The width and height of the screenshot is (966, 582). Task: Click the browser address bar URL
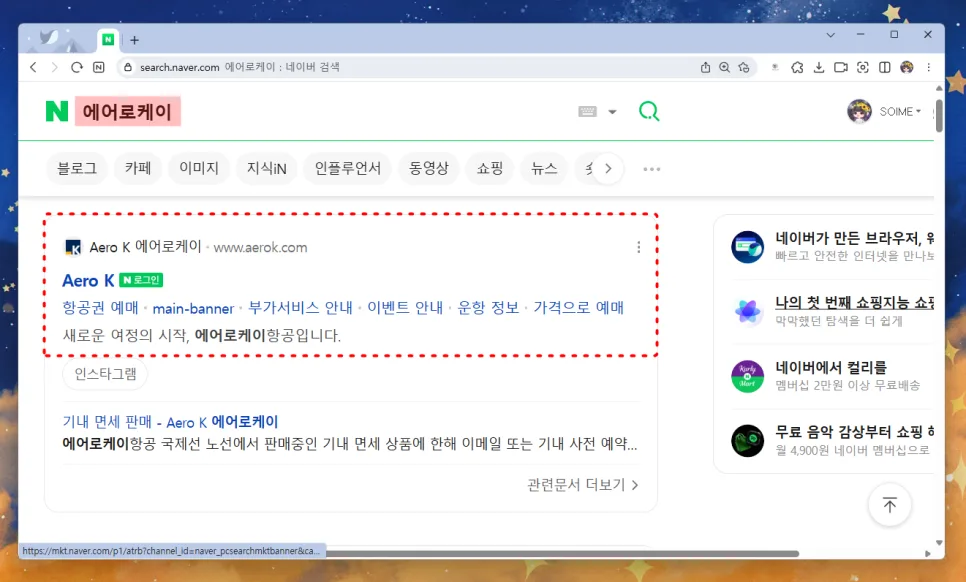point(240,67)
